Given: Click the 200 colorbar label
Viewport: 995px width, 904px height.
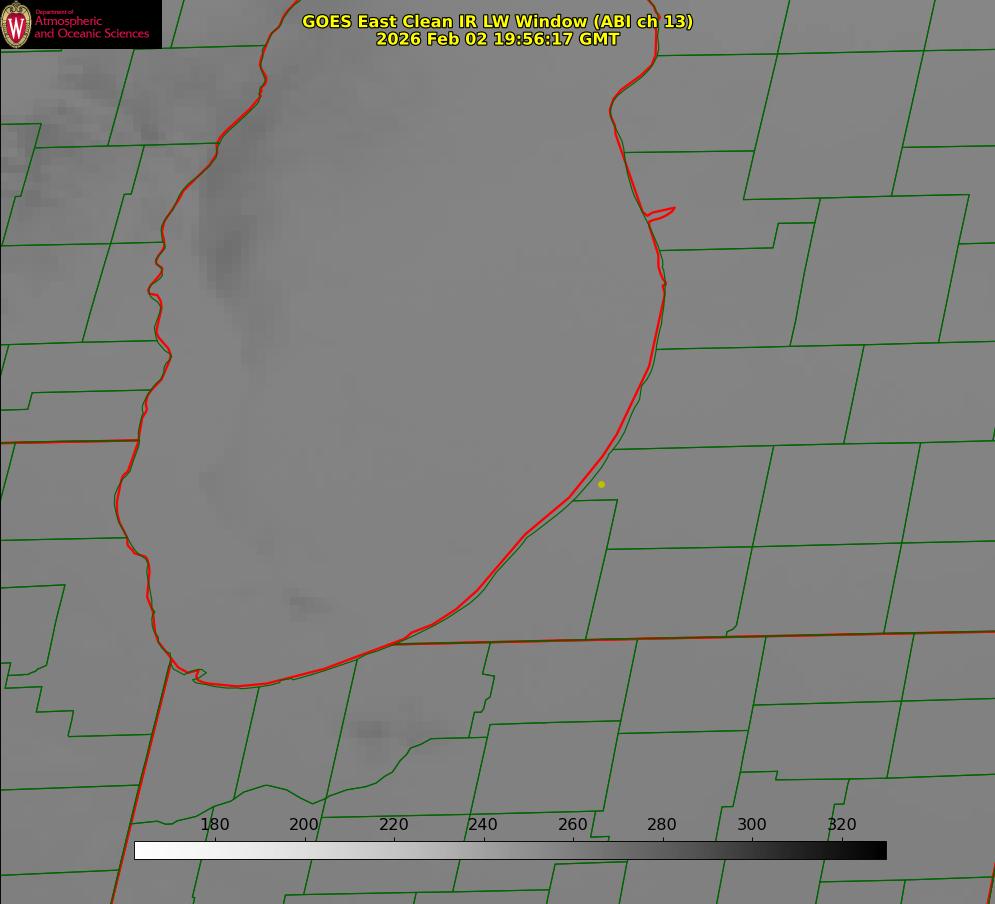Looking at the screenshot, I should 304,824.
